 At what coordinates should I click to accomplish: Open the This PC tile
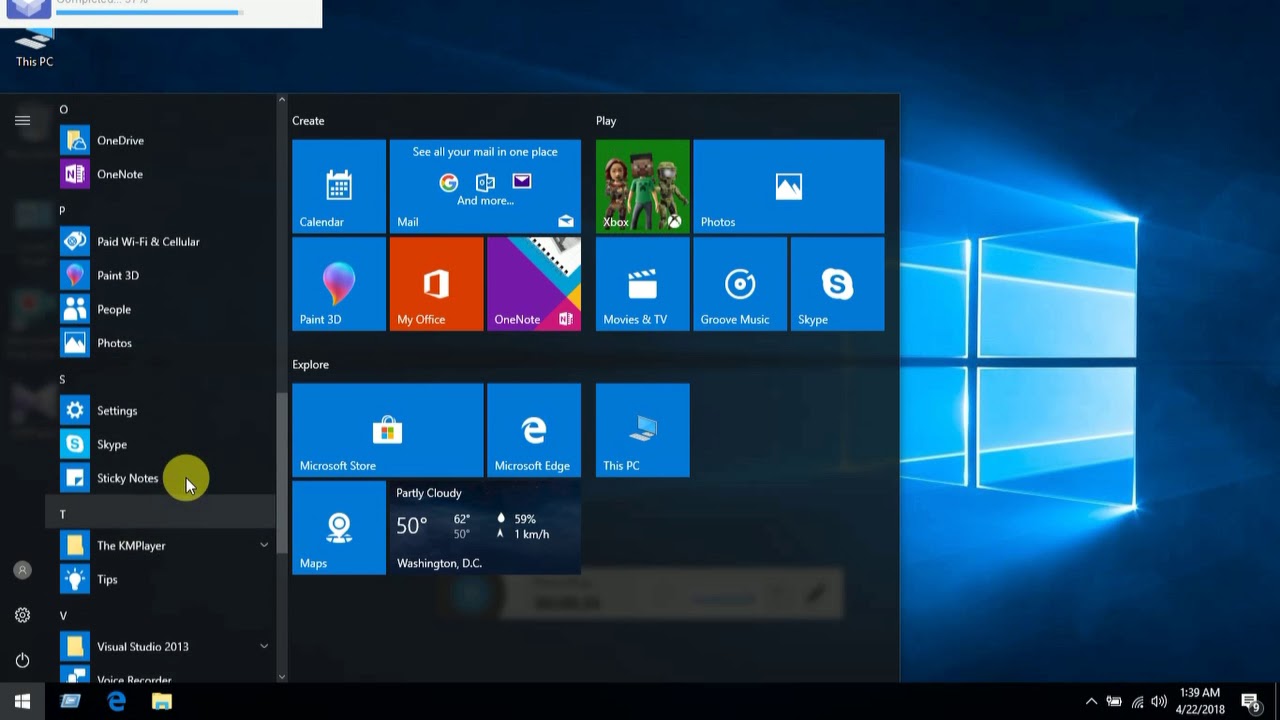[x=642, y=430]
